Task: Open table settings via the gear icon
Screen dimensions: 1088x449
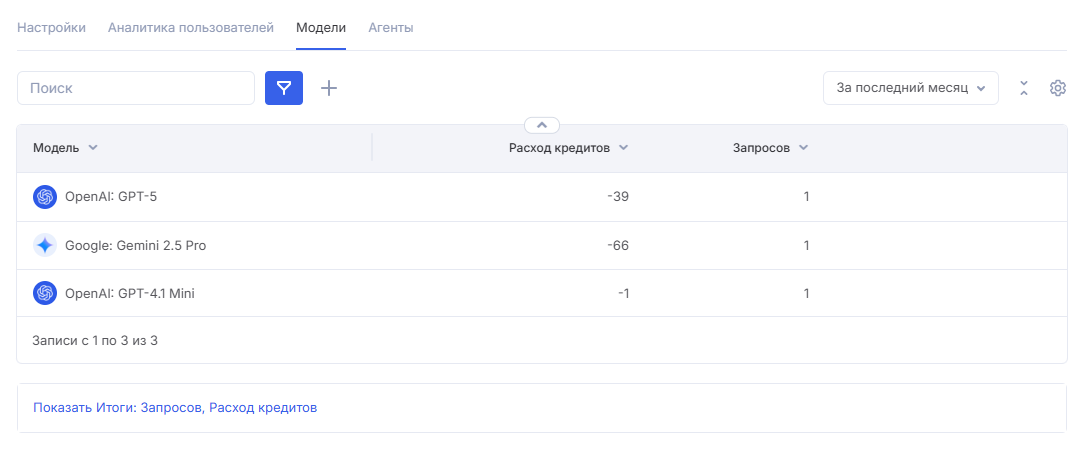Action: [x=1057, y=88]
